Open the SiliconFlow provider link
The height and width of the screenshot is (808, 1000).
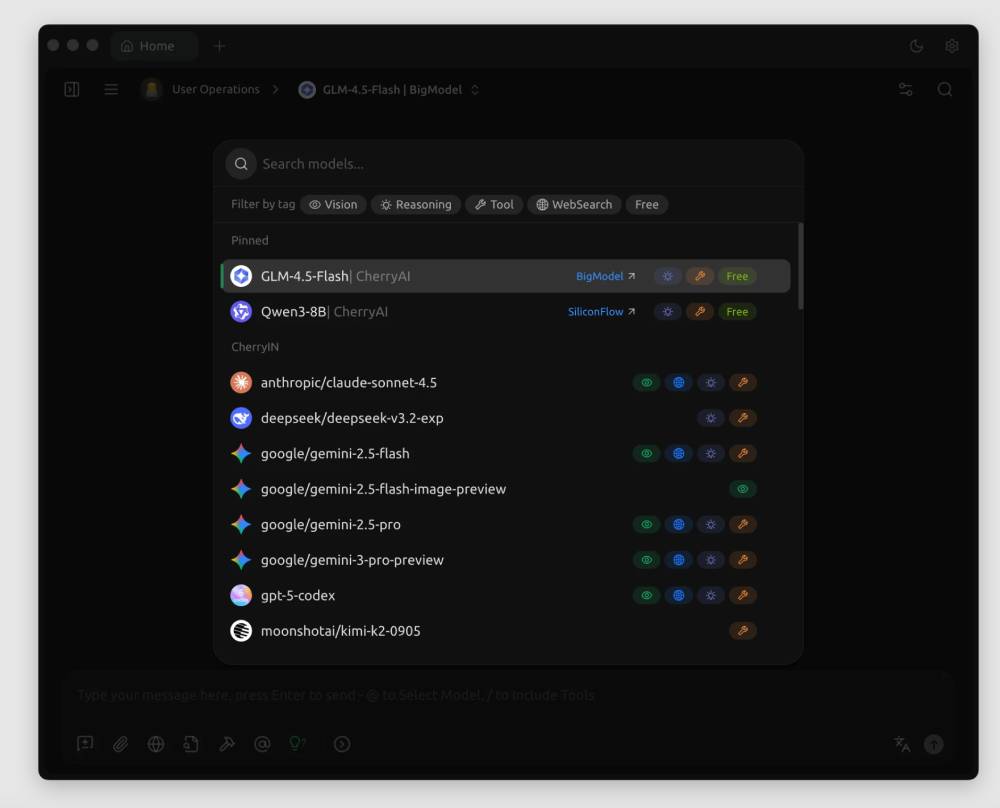601,312
